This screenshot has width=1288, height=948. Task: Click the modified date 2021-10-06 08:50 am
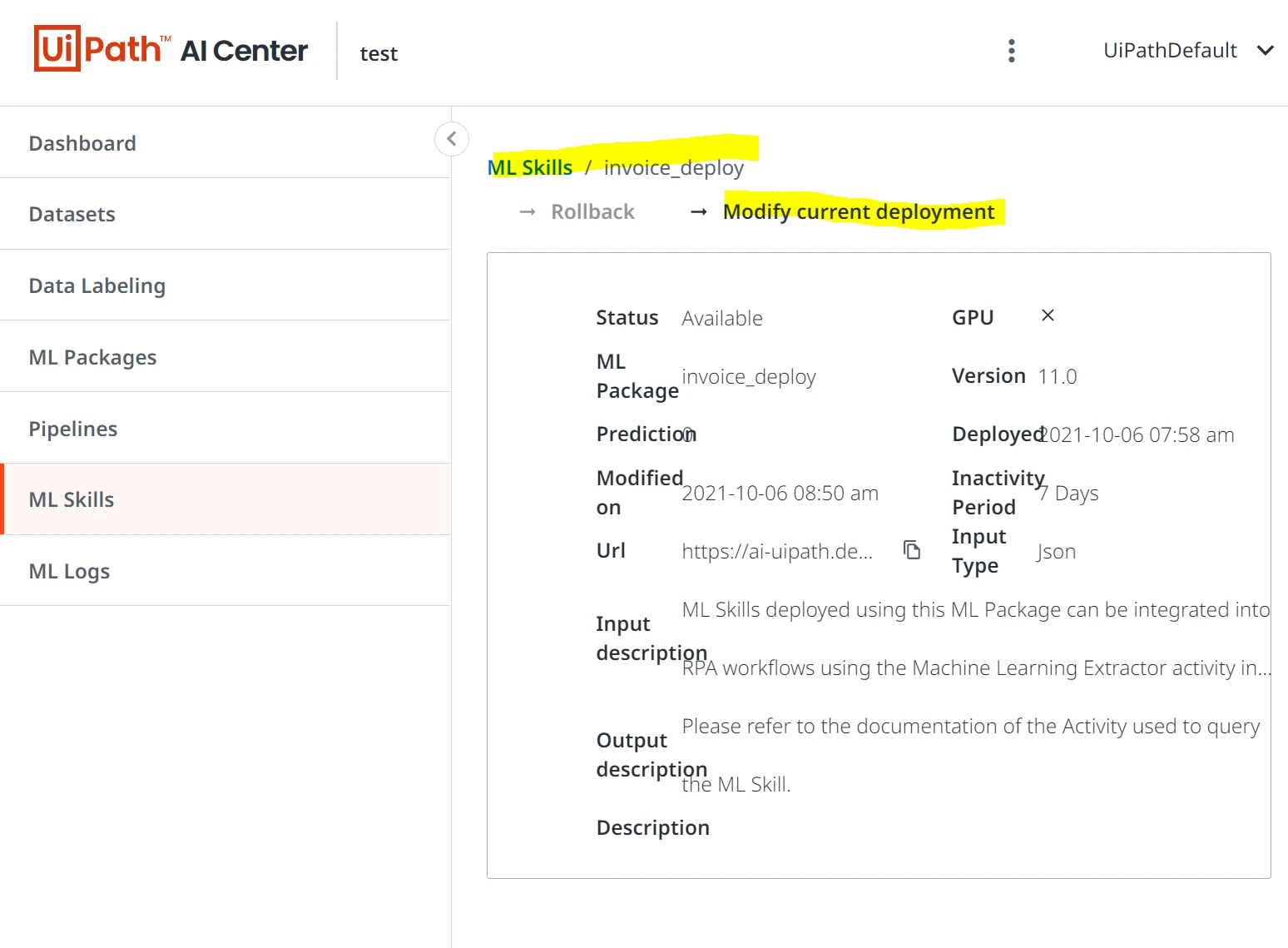click(x=780, y=493)
